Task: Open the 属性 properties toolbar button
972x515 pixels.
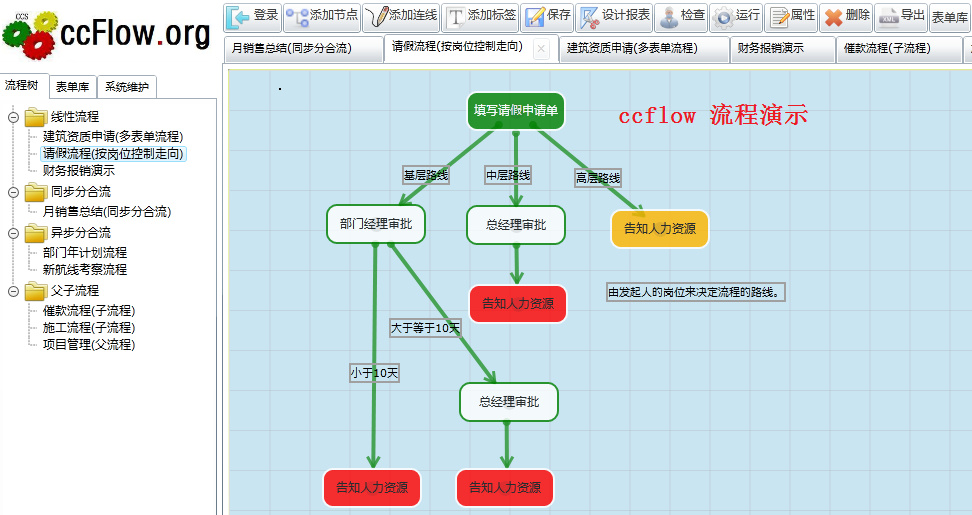Action: (x=791, y=17)
